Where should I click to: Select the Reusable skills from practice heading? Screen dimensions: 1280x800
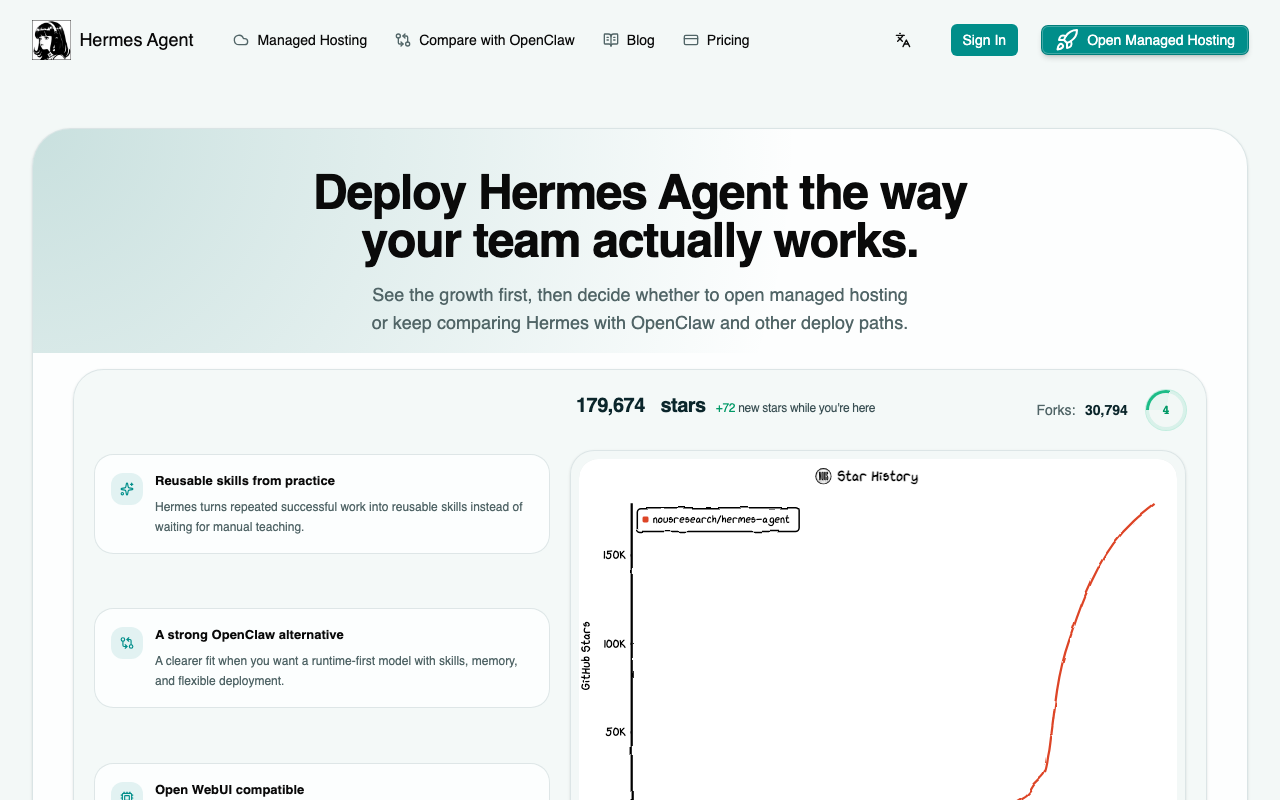[x=245, y=481]
